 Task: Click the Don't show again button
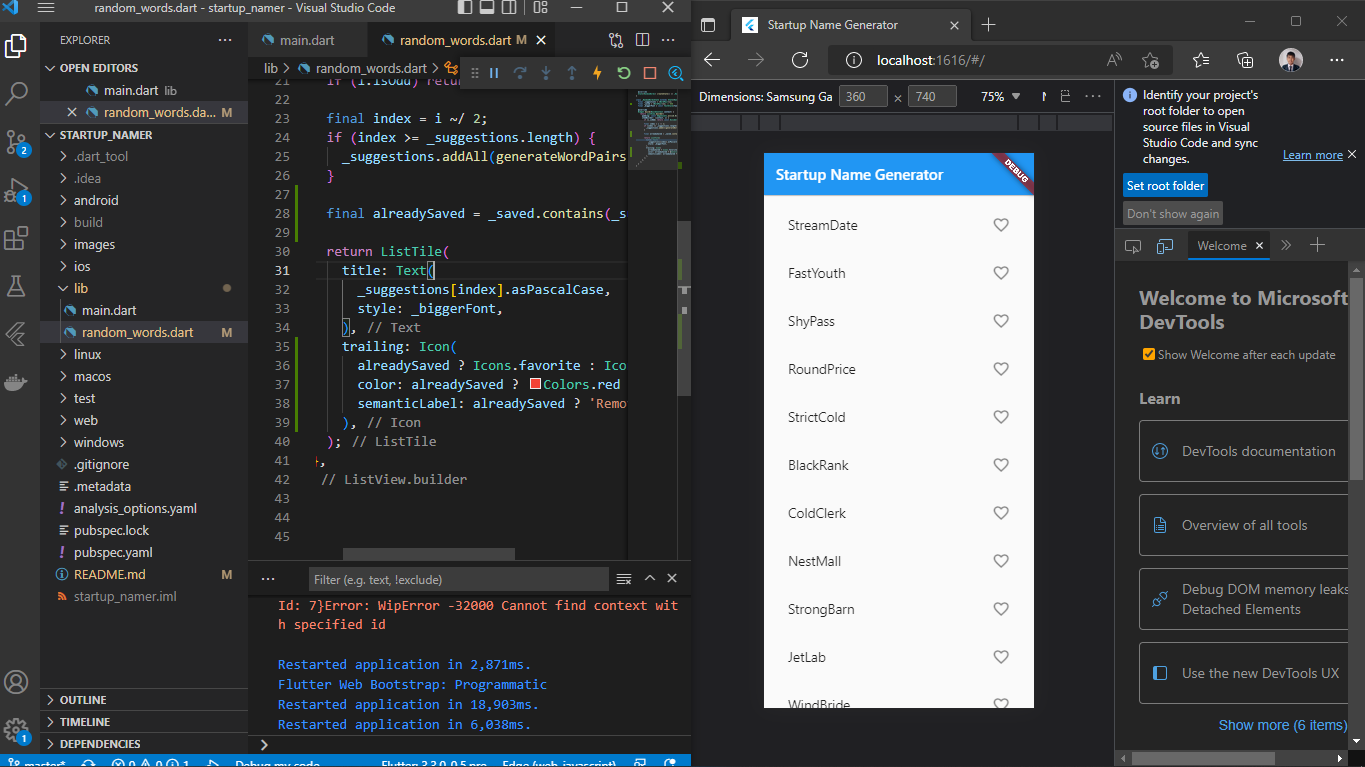coord(1173,214)
